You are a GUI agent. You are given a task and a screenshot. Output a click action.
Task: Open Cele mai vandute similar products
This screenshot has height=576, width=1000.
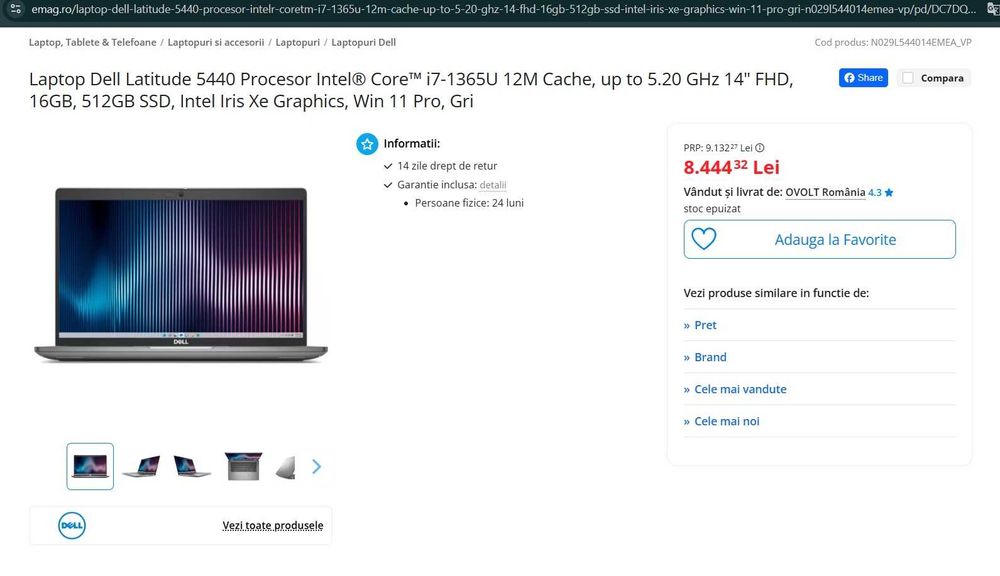740,389
